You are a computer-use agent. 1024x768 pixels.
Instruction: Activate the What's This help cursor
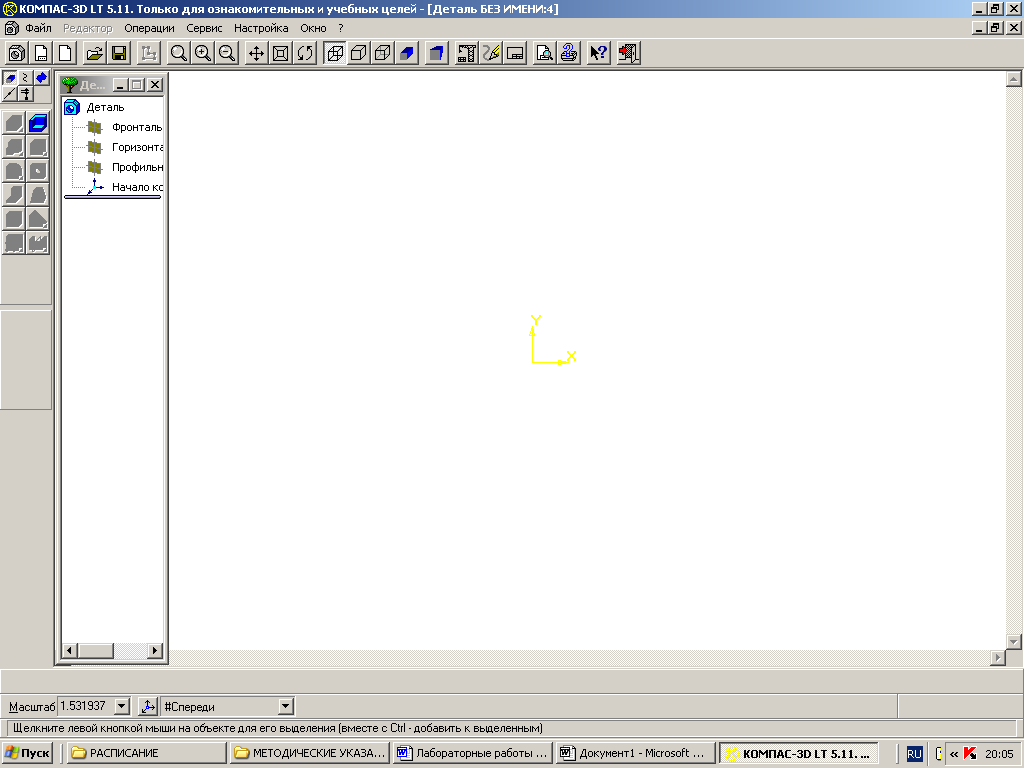(598, 53)
